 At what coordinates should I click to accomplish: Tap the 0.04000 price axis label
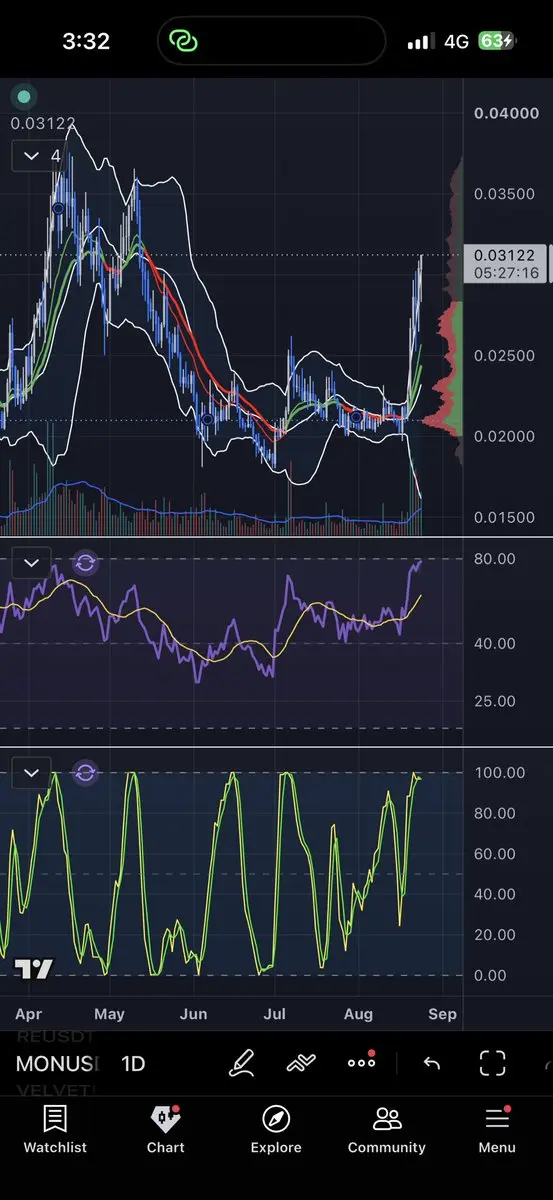[x=506, y=113]
